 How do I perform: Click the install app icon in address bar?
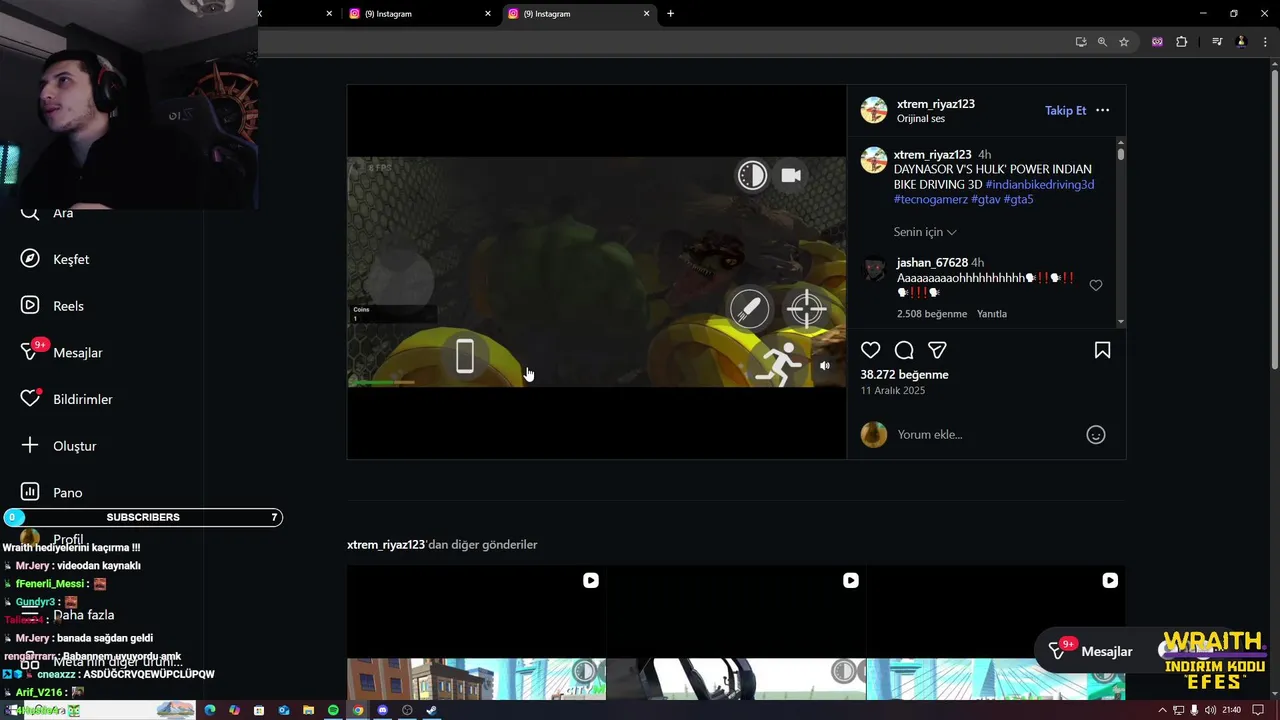[1081, 42]
